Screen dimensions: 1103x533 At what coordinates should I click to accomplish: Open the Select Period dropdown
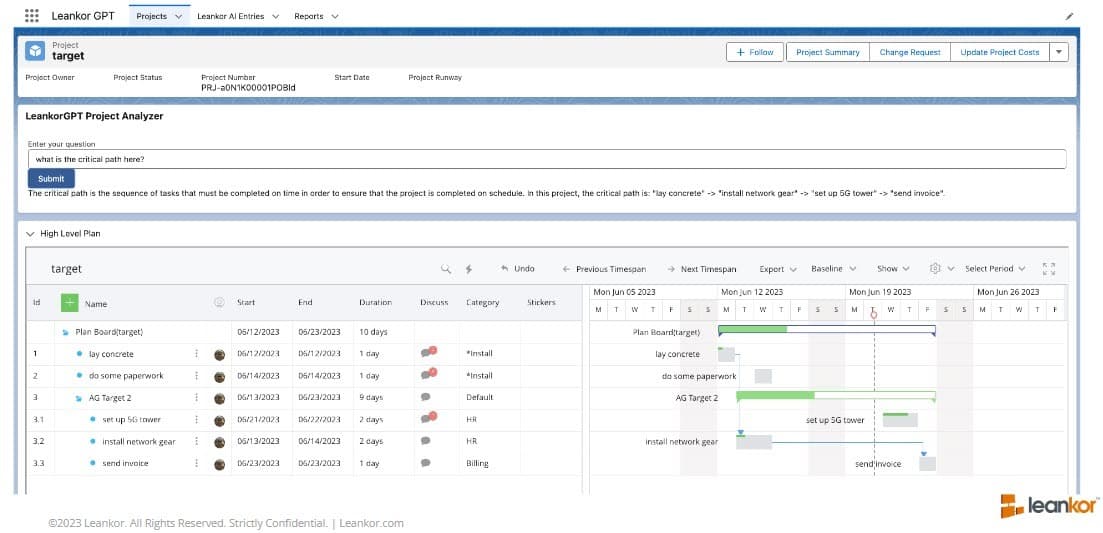pyautogui.click(x=995, y=269)
